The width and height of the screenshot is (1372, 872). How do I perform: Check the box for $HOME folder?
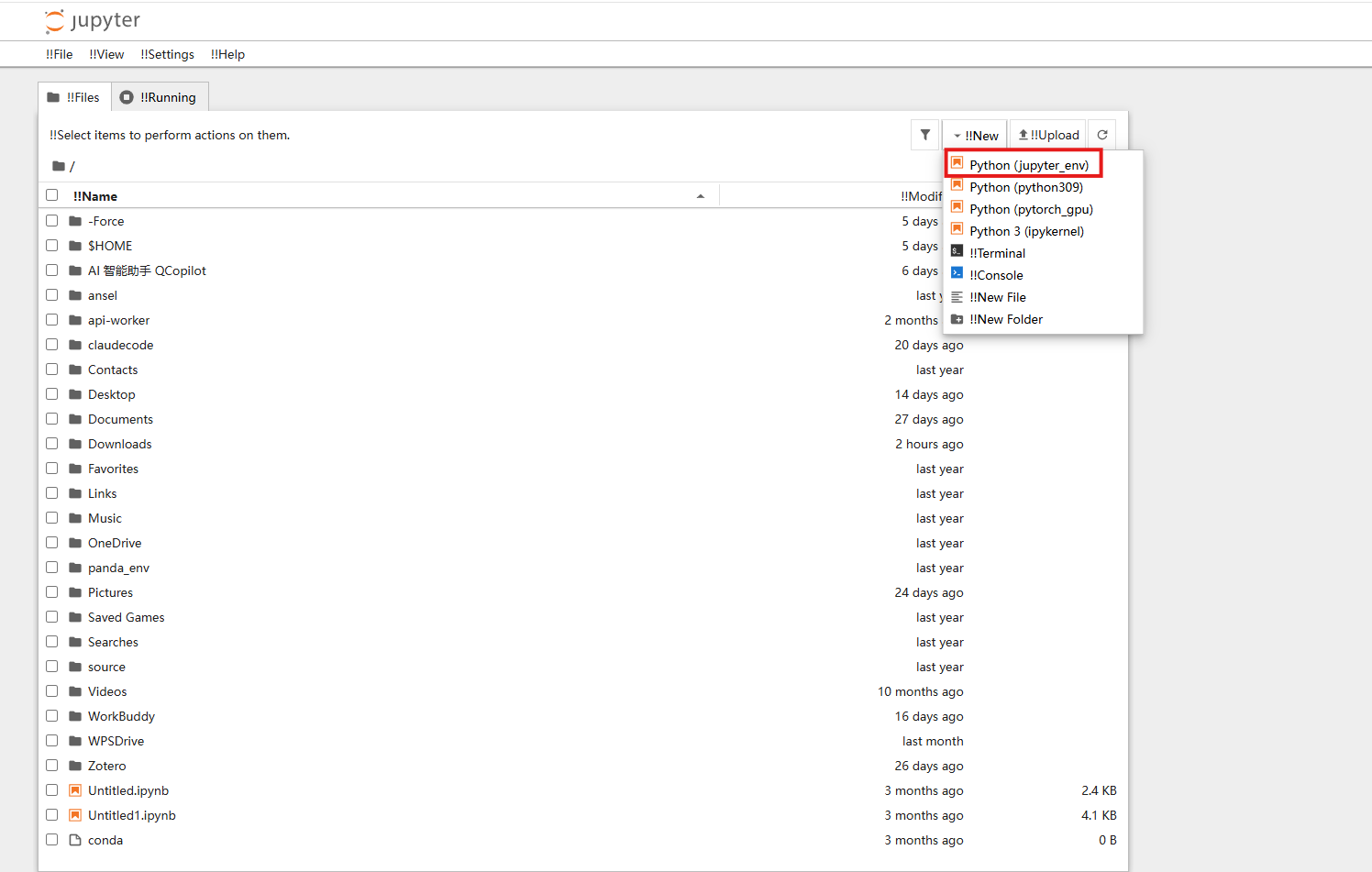(52, 246)
